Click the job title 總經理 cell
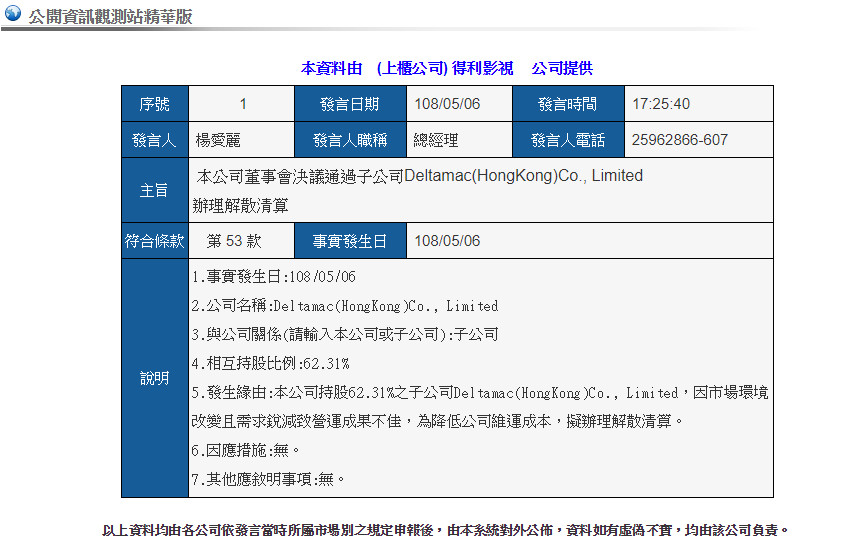 pos(459,140)
